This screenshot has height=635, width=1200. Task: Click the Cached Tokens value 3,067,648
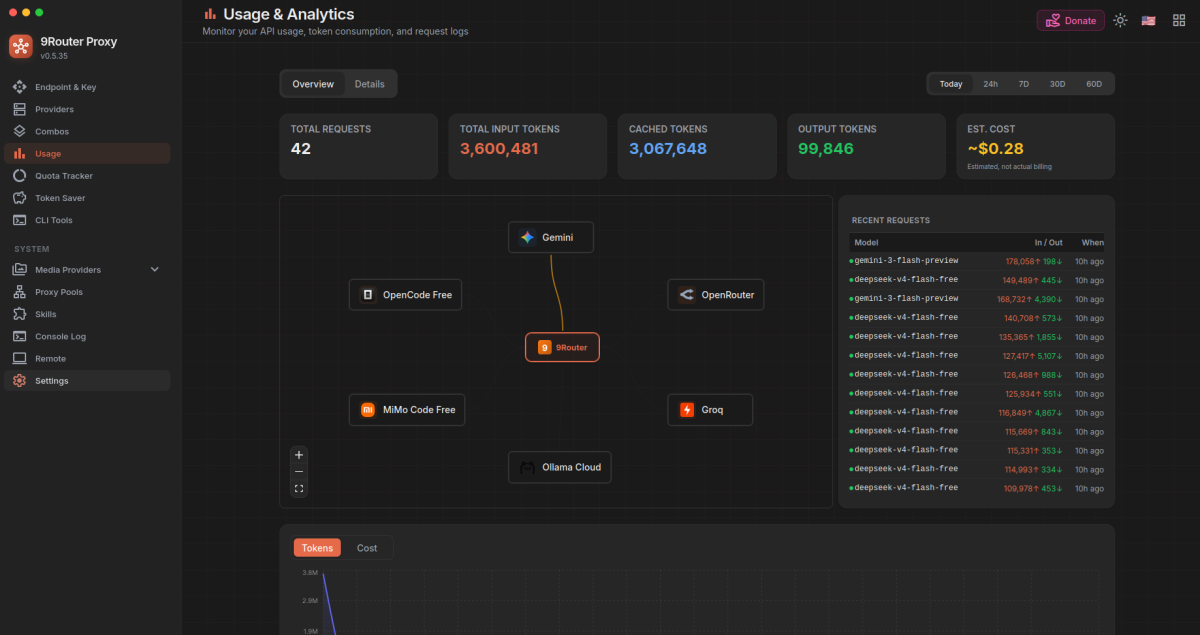click(668, 149)
